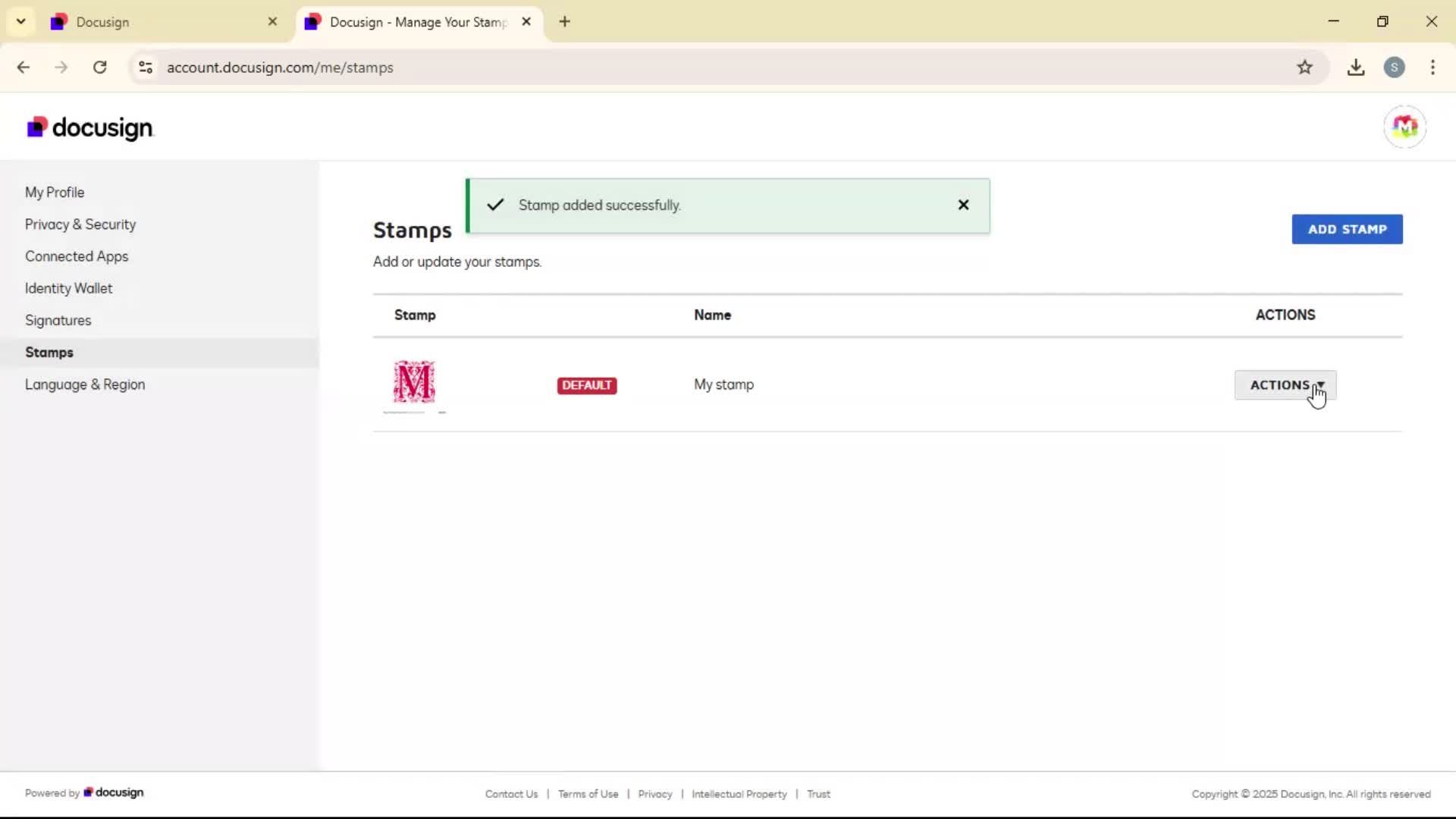This screenshot has width=1456, height=819.
Task: Open Language & Region settings
Action: click(85, 384)
